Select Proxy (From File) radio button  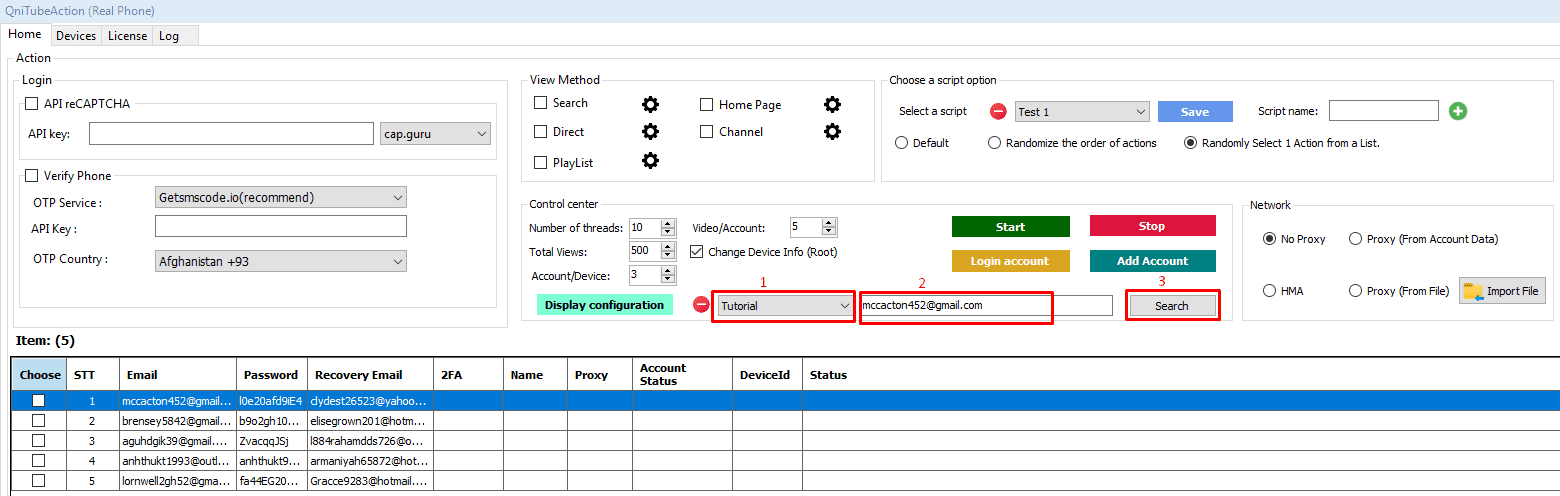point(1356,291)
